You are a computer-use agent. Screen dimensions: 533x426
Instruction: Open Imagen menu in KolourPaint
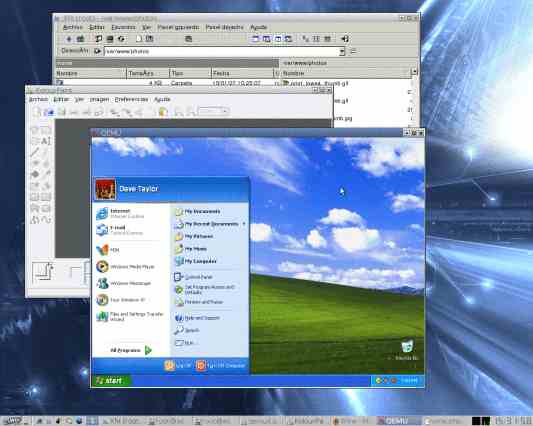pyautogui.click(x=99, y=99)
